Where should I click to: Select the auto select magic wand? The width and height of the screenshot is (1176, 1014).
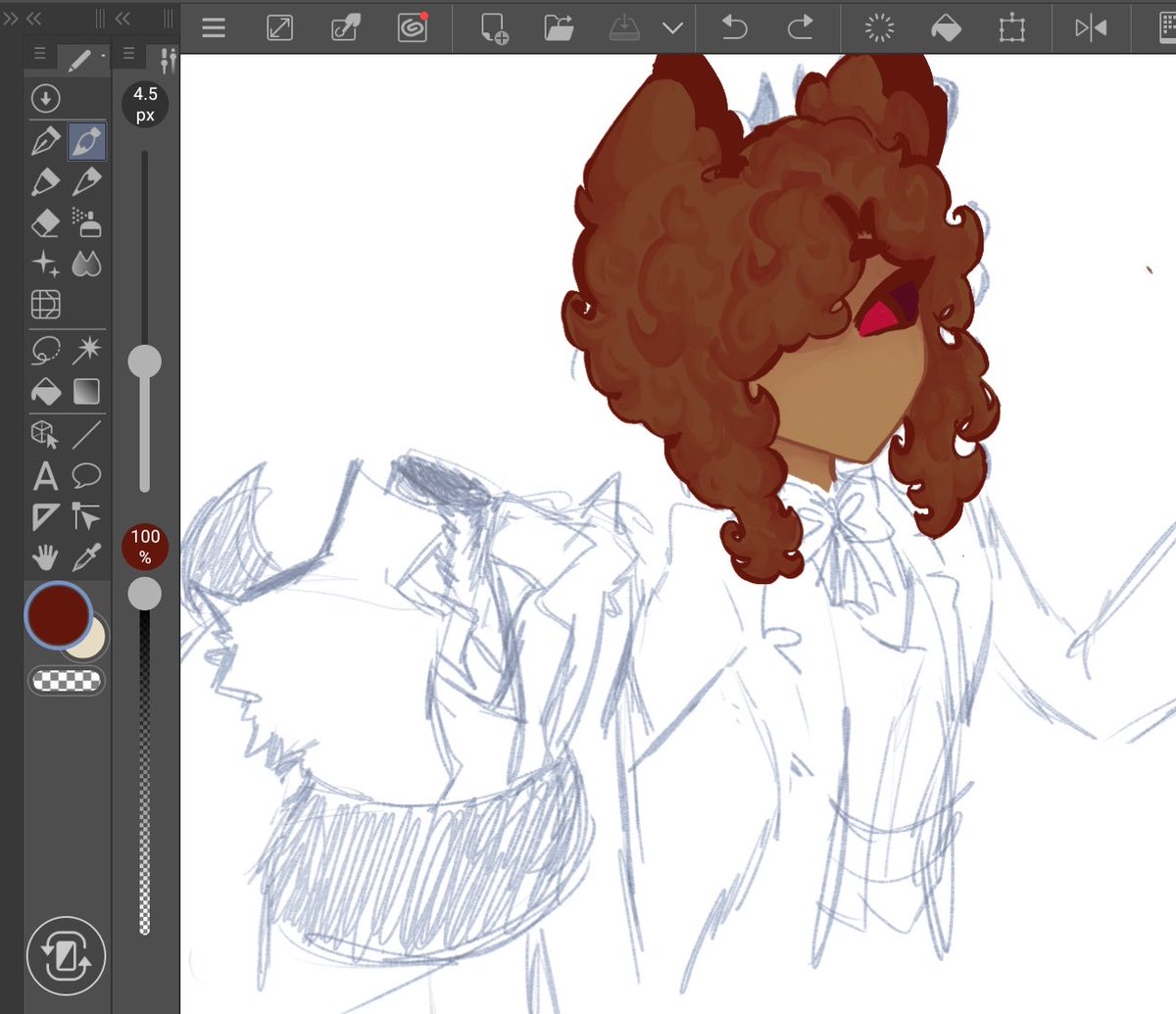(x=86, y=350)
